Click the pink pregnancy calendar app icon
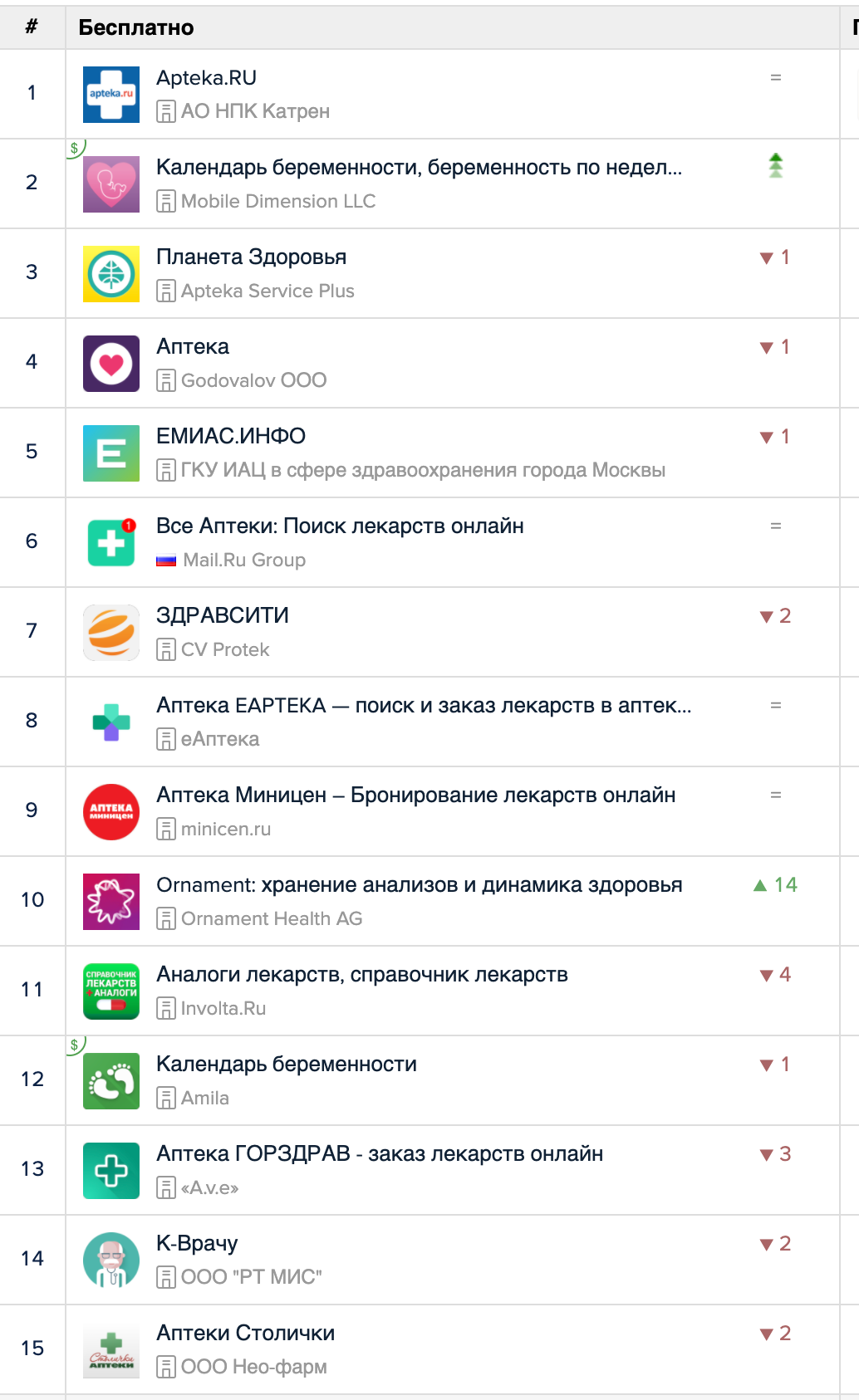The image size is (859, 1400). pyautogui.click(x=111, y=184)
